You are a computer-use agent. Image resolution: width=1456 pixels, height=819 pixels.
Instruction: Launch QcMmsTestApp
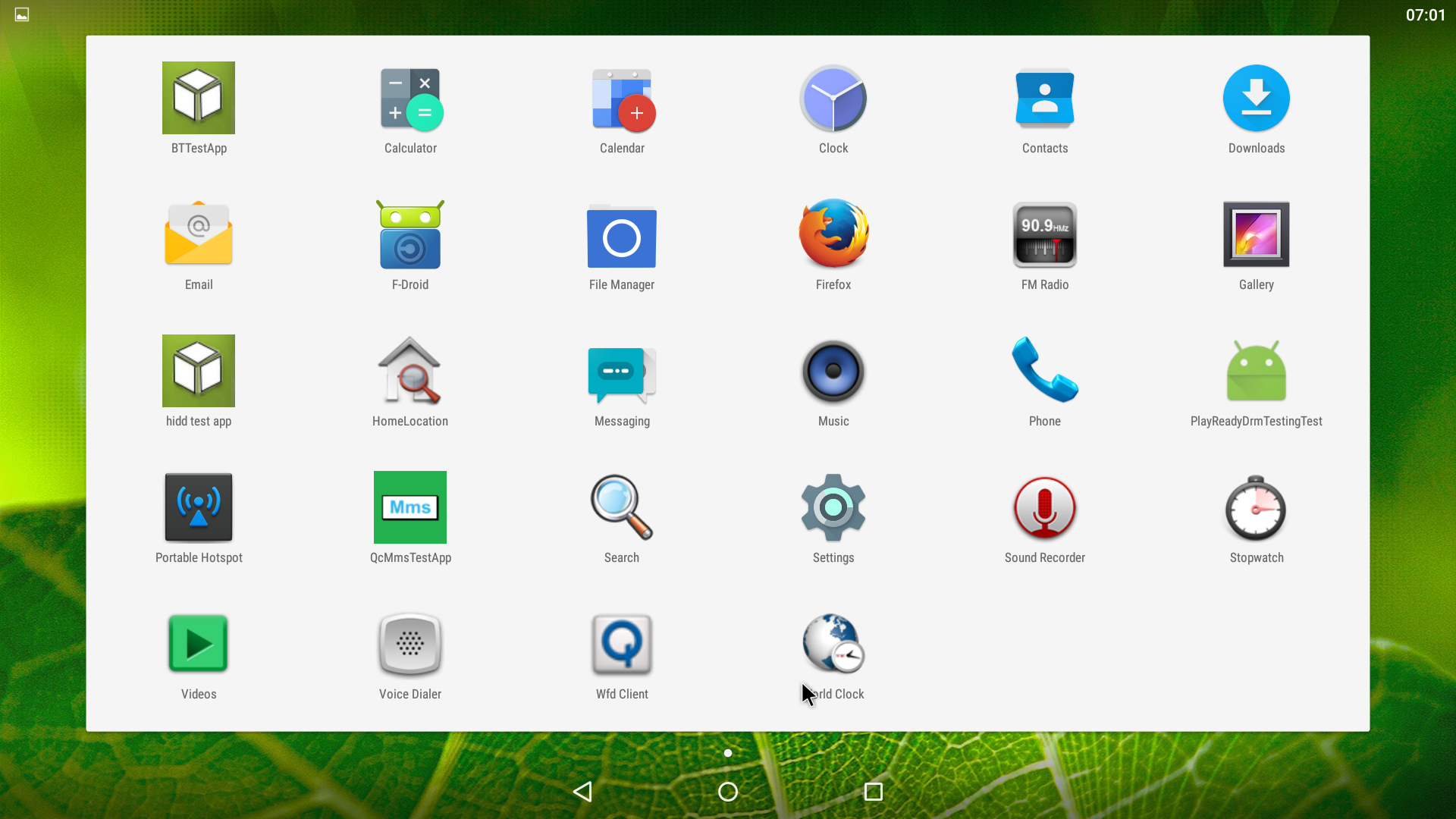pyautogui.click(x=410, y=507)
